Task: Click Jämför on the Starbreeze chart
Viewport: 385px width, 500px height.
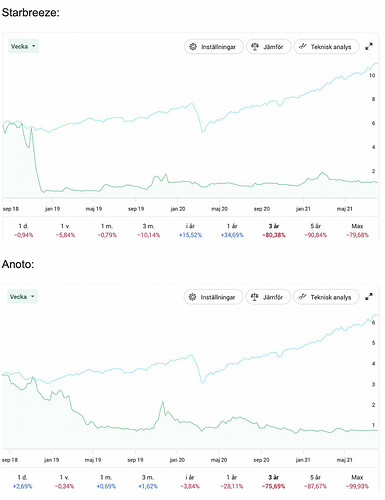Action: click(x=269, y=47)
